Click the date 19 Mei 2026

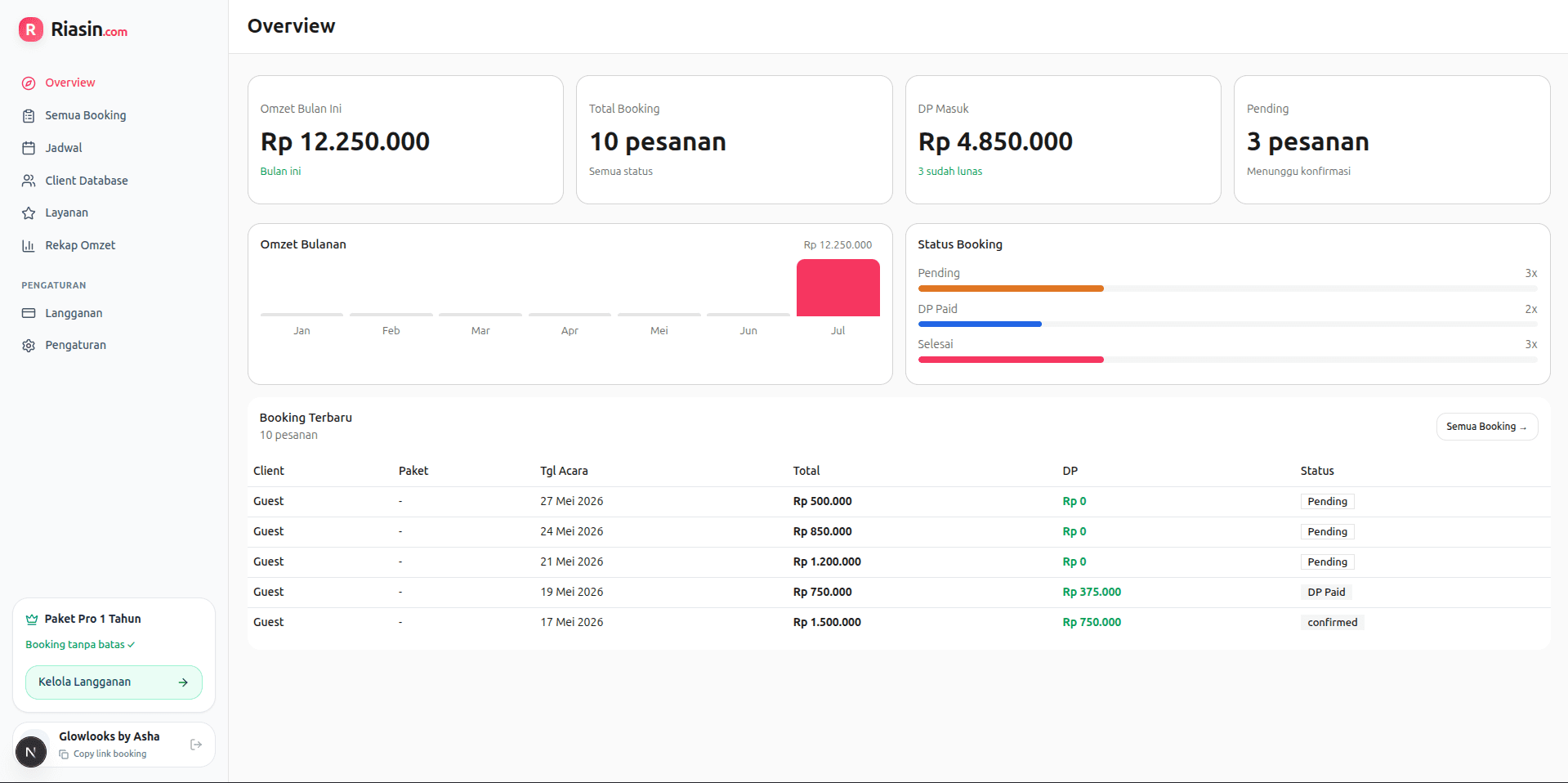pyautogui.click(x=572, y=592)
